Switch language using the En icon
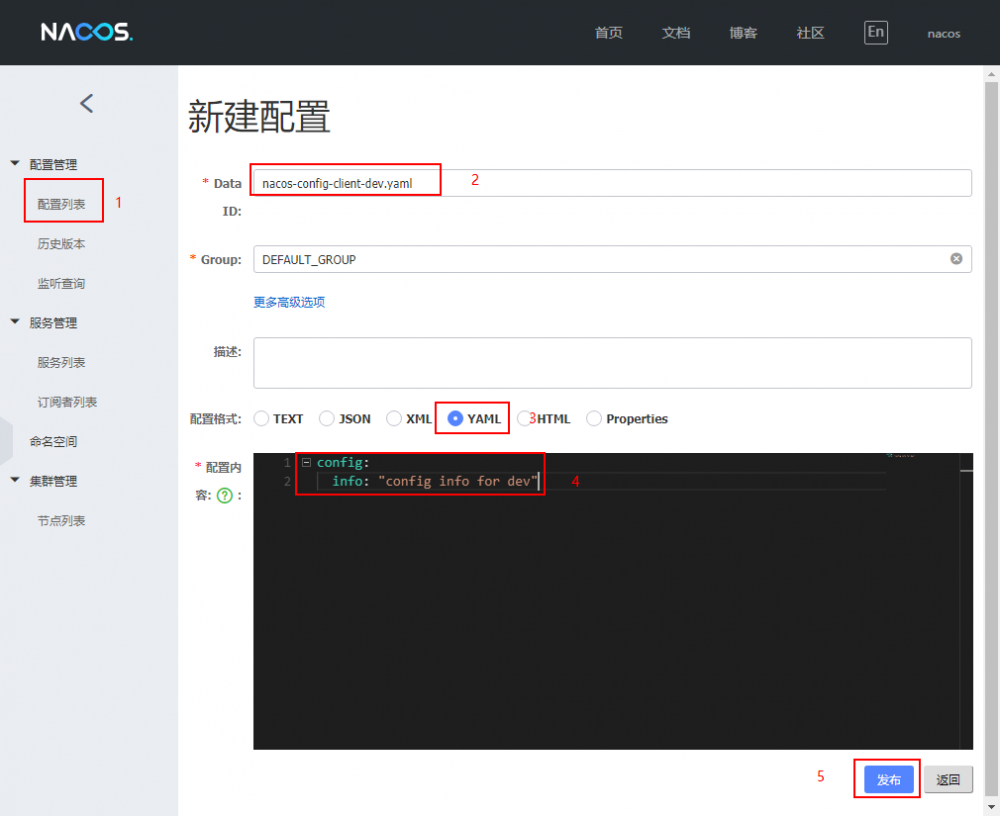Screen dimensions: 1000x816 click(875, 32)
